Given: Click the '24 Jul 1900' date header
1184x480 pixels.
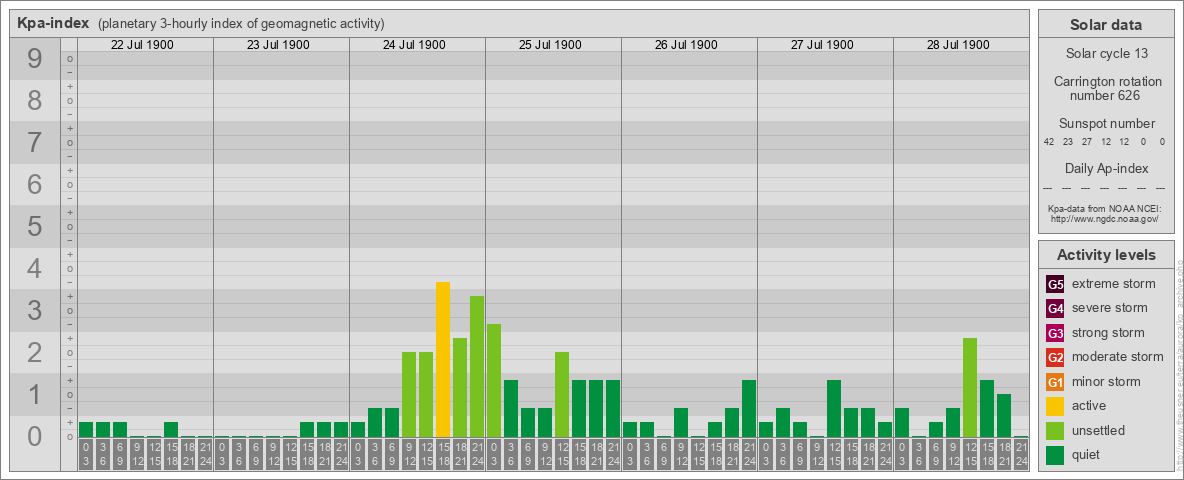Looking at the screenshot, I should (x=414, y=45).
